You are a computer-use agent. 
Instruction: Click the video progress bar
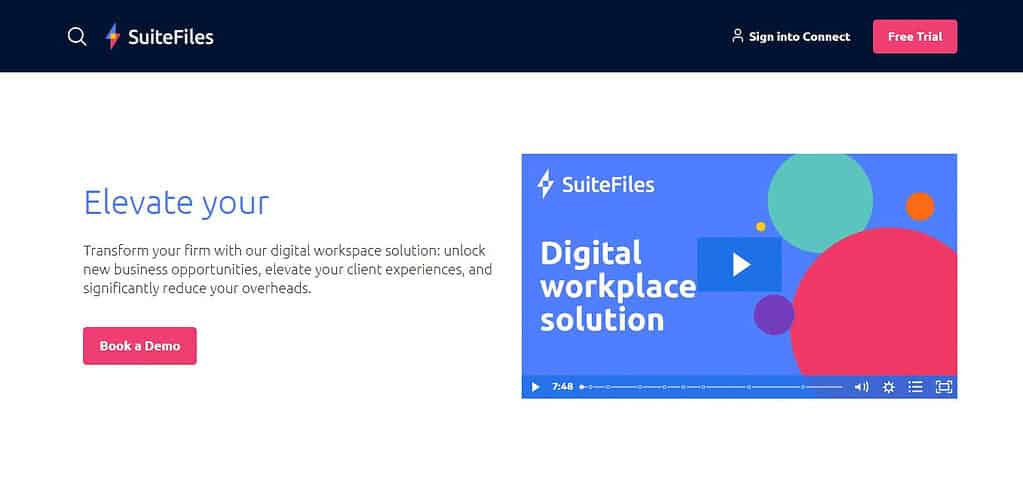click(x=711, y=387)
